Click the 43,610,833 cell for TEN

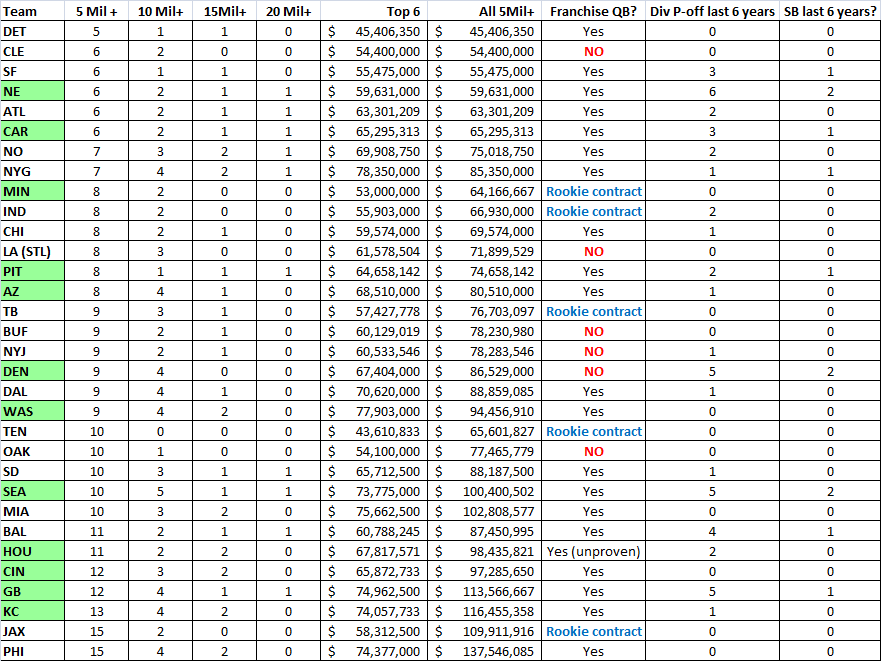point(374,432)
